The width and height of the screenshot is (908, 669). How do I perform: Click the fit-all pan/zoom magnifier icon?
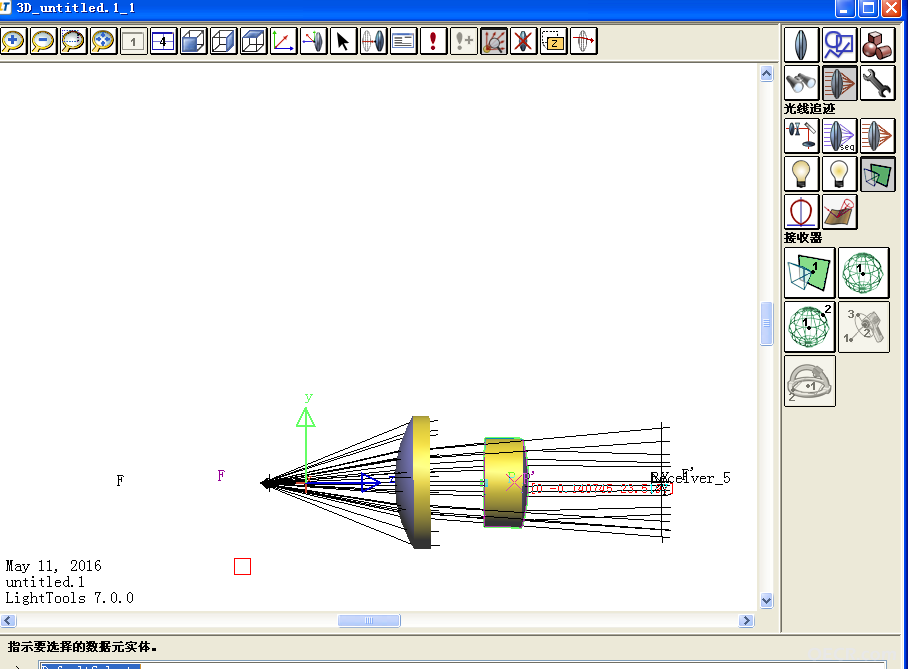[x=103, y=41]
